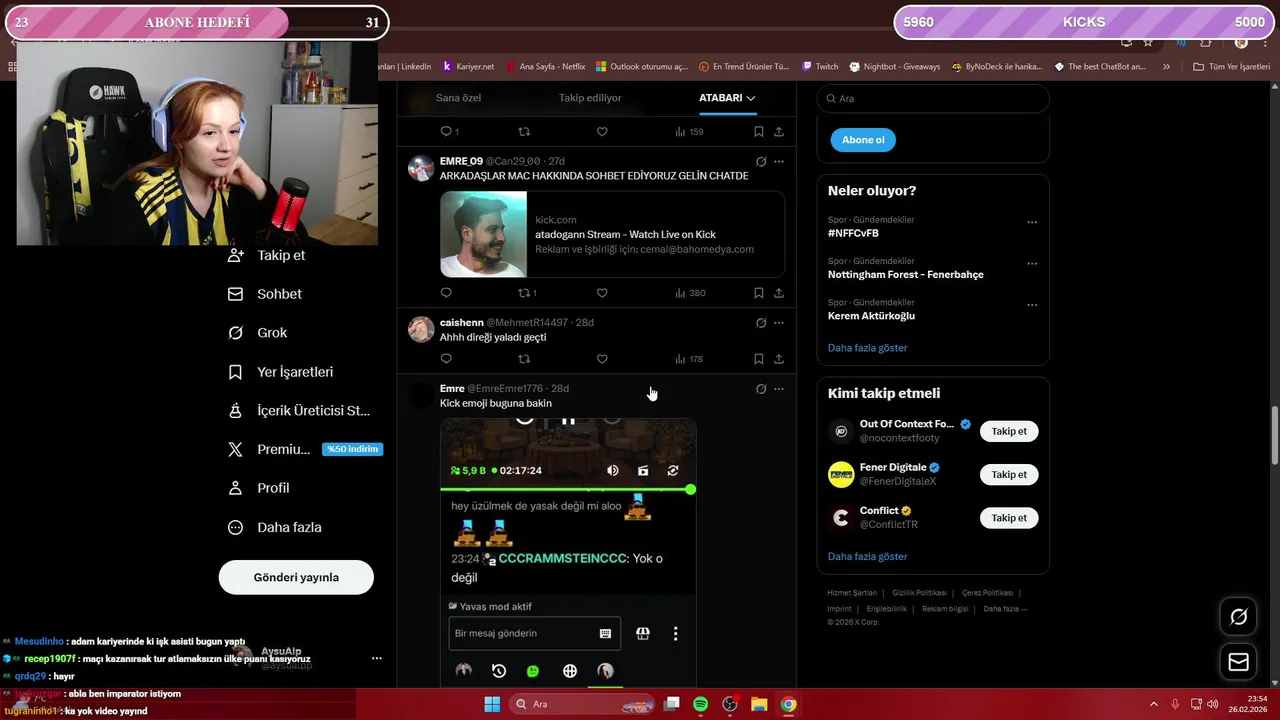Screen dimensions: 1280x720
Task: Share EMRE_09's tweet
Action: [779, 293]
